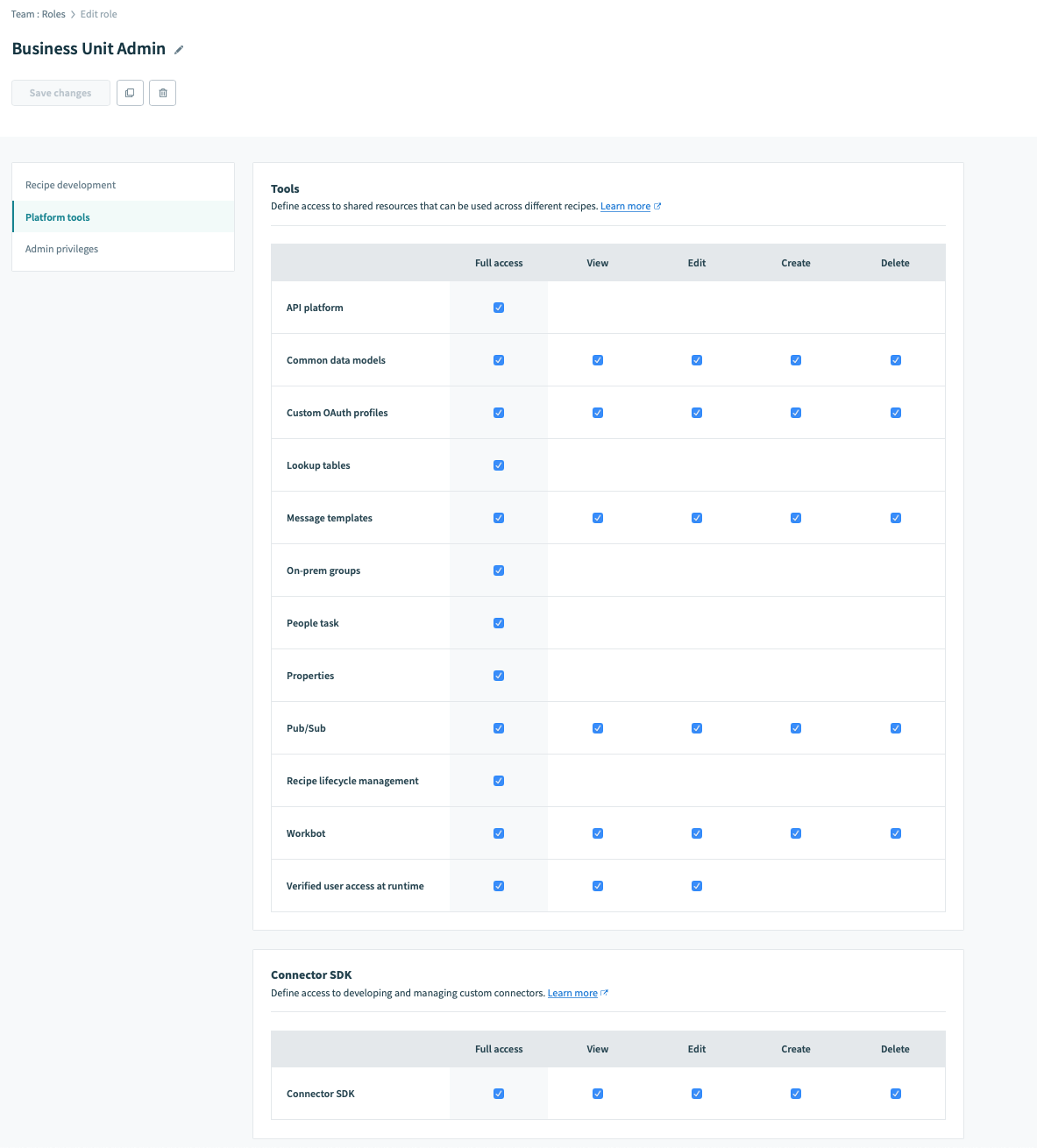The height and width of the screenshot is (1148, 1037).
Task: Toggle Full access for Verified user access at runtime
Action: click(x=499, y=886)
